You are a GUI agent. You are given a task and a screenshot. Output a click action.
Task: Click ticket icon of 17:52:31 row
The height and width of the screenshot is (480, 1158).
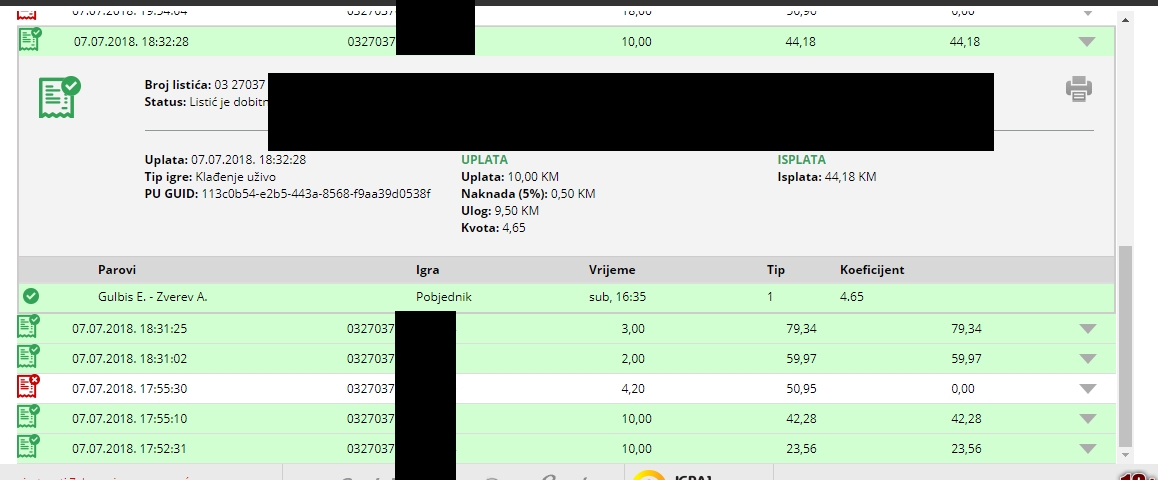[29, 446]
